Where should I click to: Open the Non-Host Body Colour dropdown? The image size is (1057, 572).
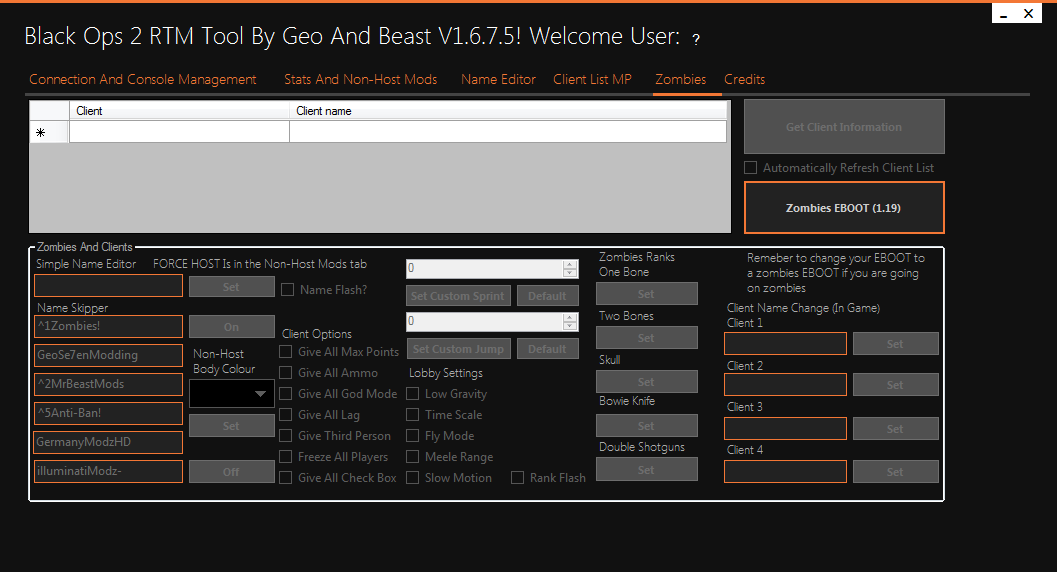pyautogui.click(x=231, y=393)
